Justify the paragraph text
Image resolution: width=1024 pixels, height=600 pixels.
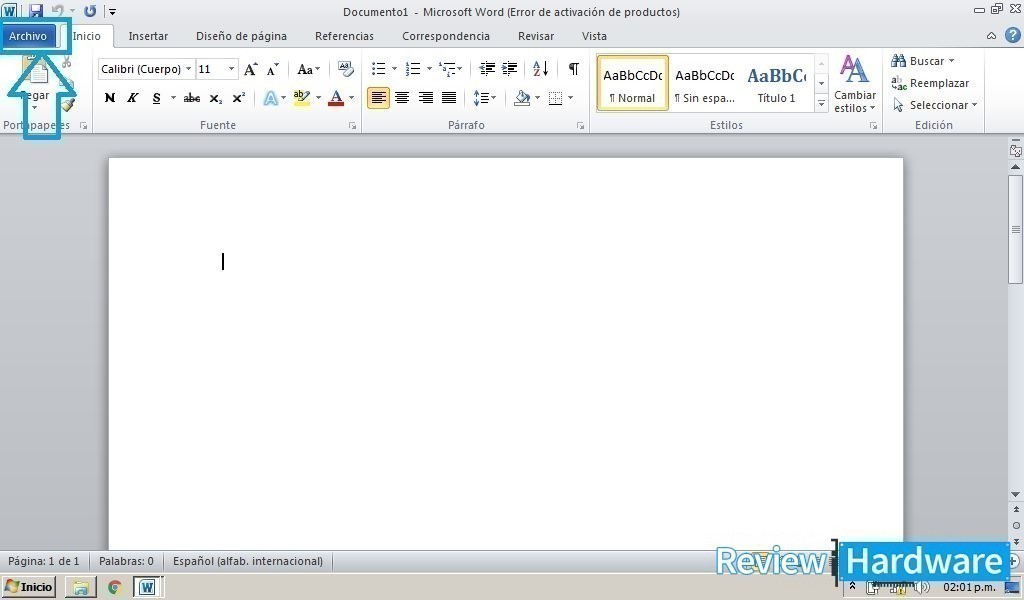coord(449,98)
